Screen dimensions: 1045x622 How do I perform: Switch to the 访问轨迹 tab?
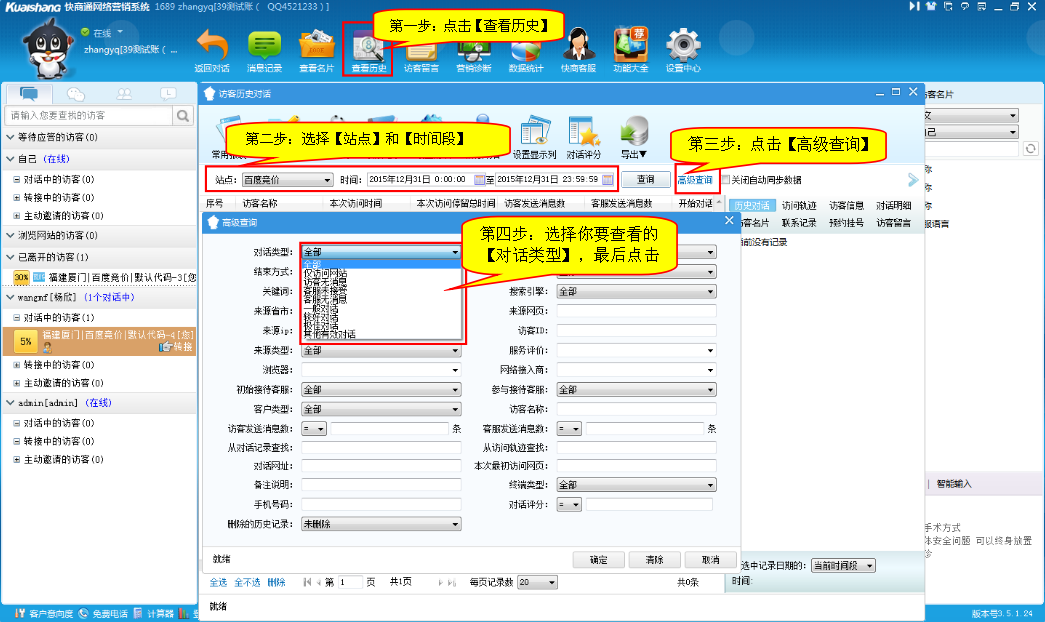point(799,205)
